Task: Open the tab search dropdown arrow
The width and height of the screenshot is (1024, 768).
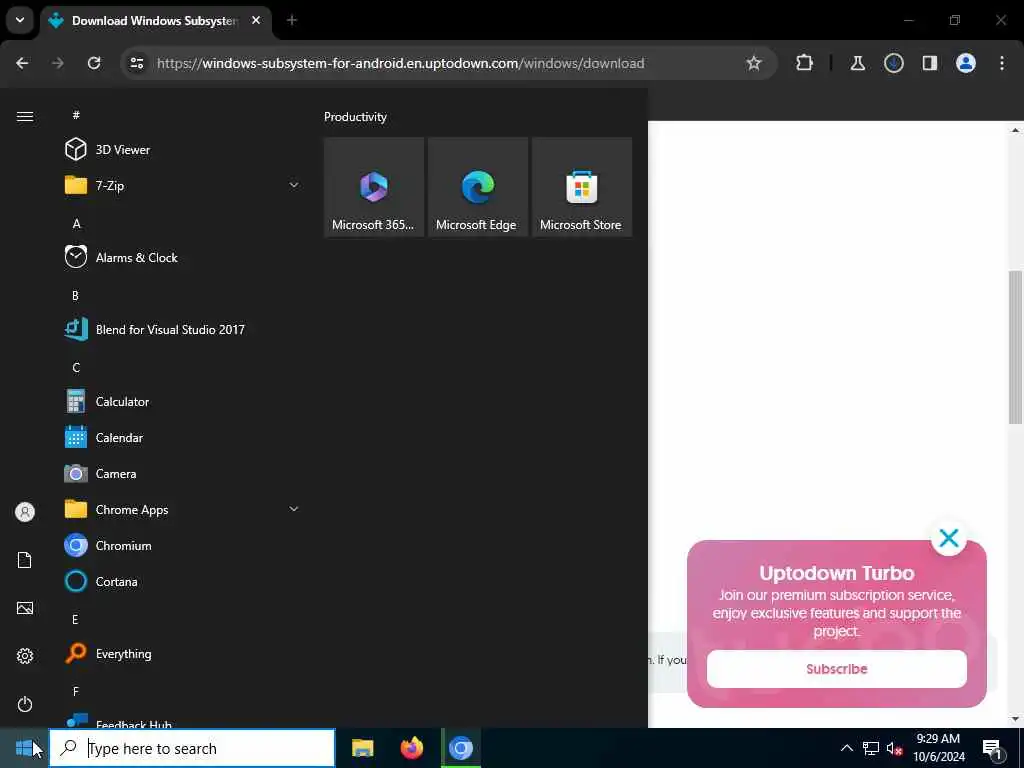Action: tap(20, 20)
